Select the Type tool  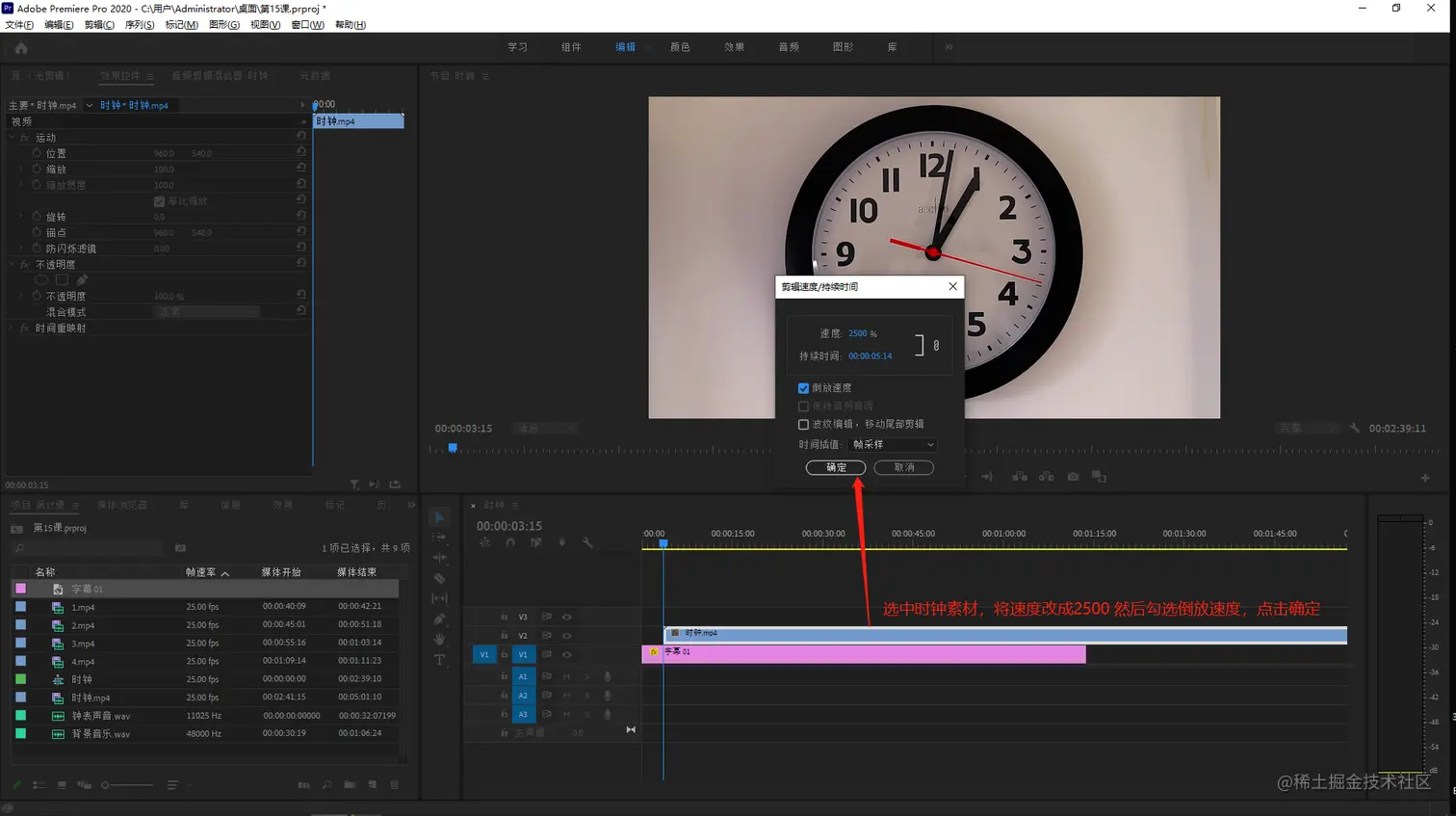coord(439,660)
